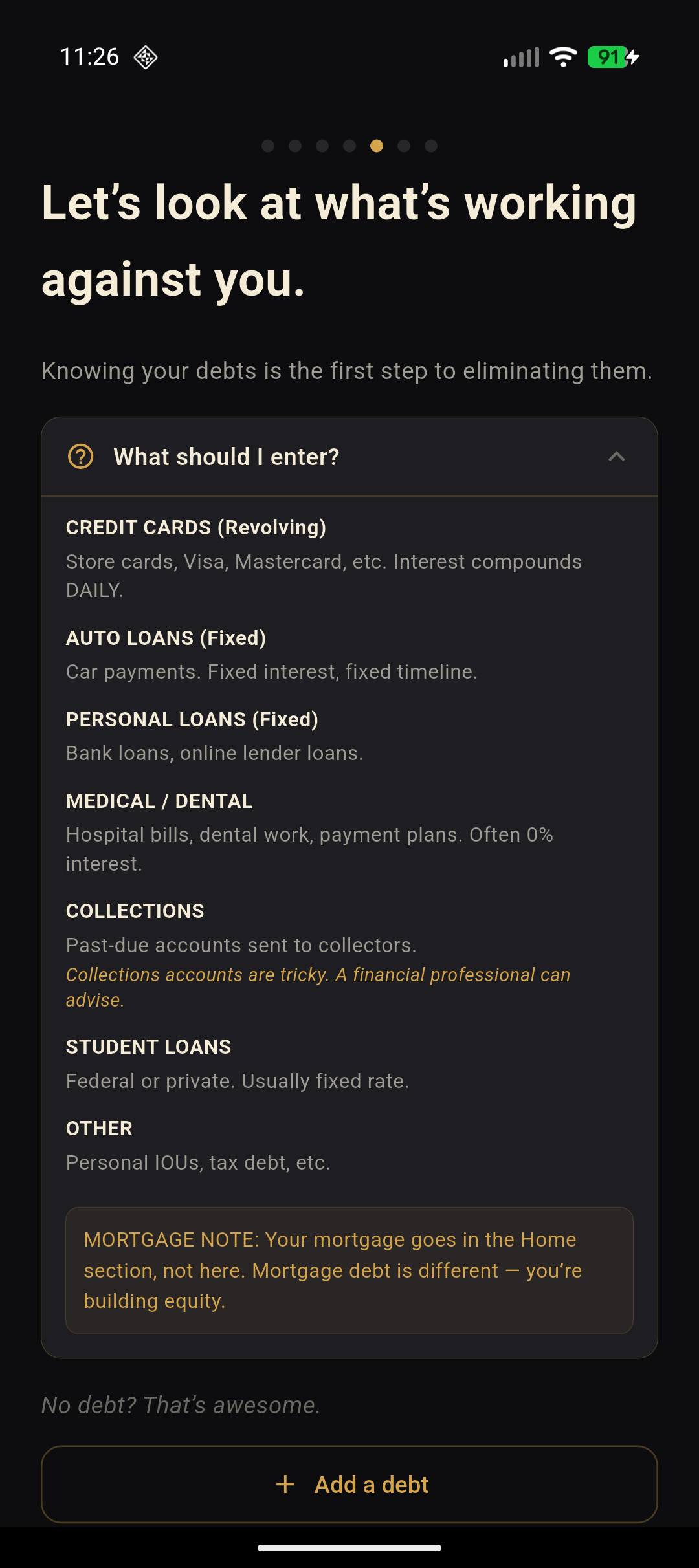699x1568 pixels.
Task: Click the question mark help icon
Action: click(81, 457)
